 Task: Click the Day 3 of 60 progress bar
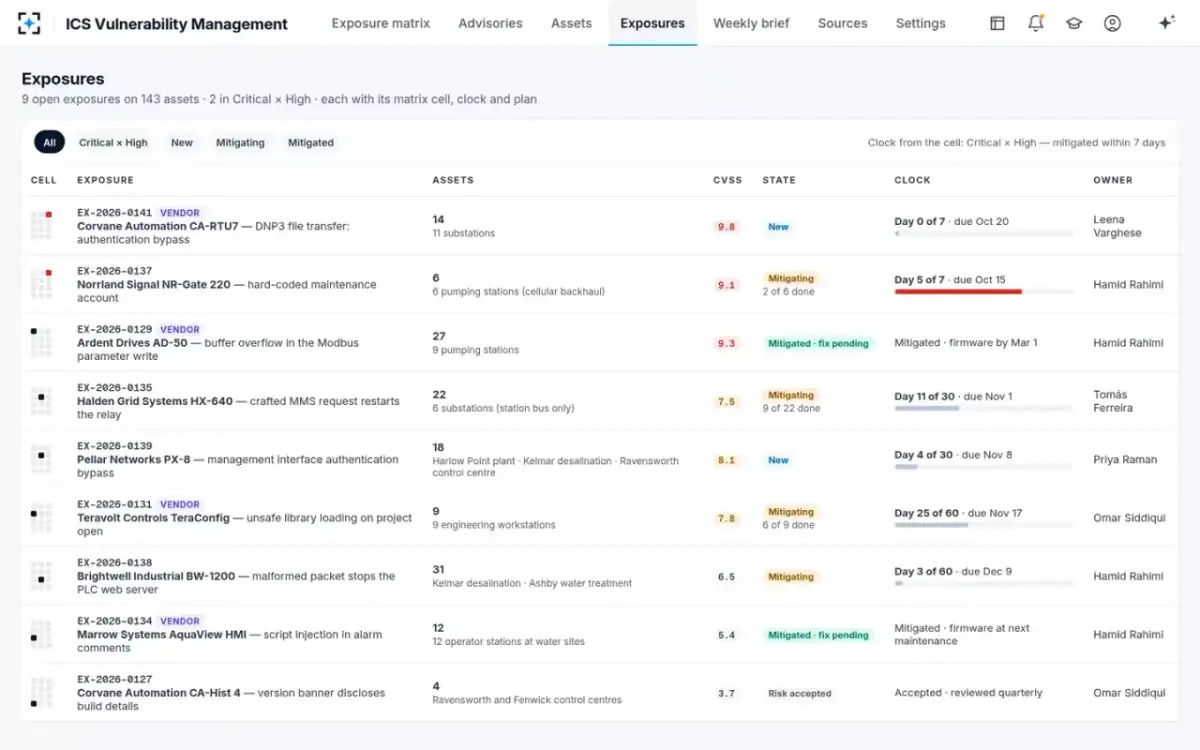point(984,584)
